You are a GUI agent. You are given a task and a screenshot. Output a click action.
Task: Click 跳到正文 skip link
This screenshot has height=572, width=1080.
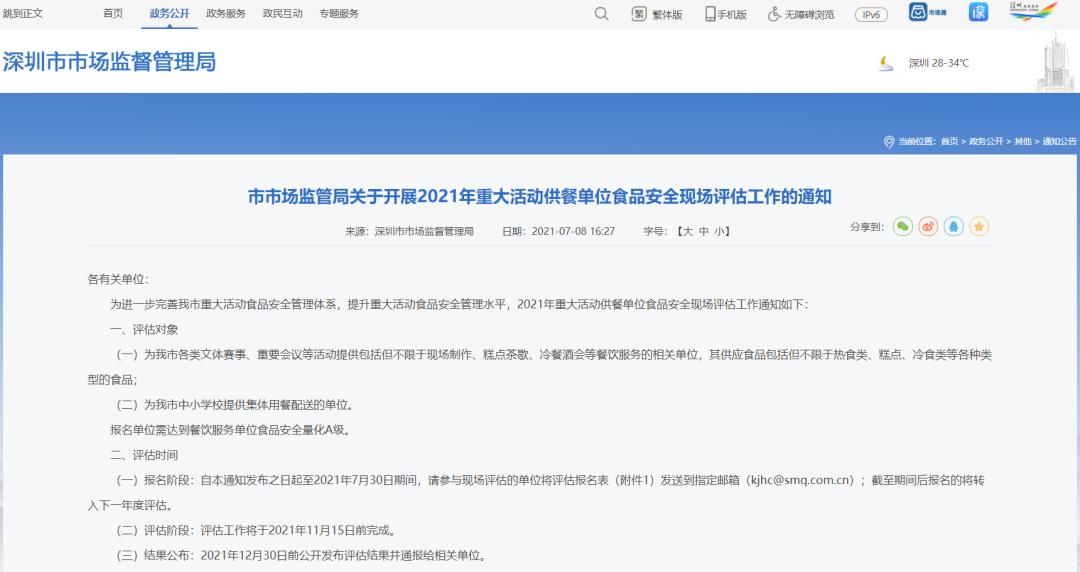(23, 14)
